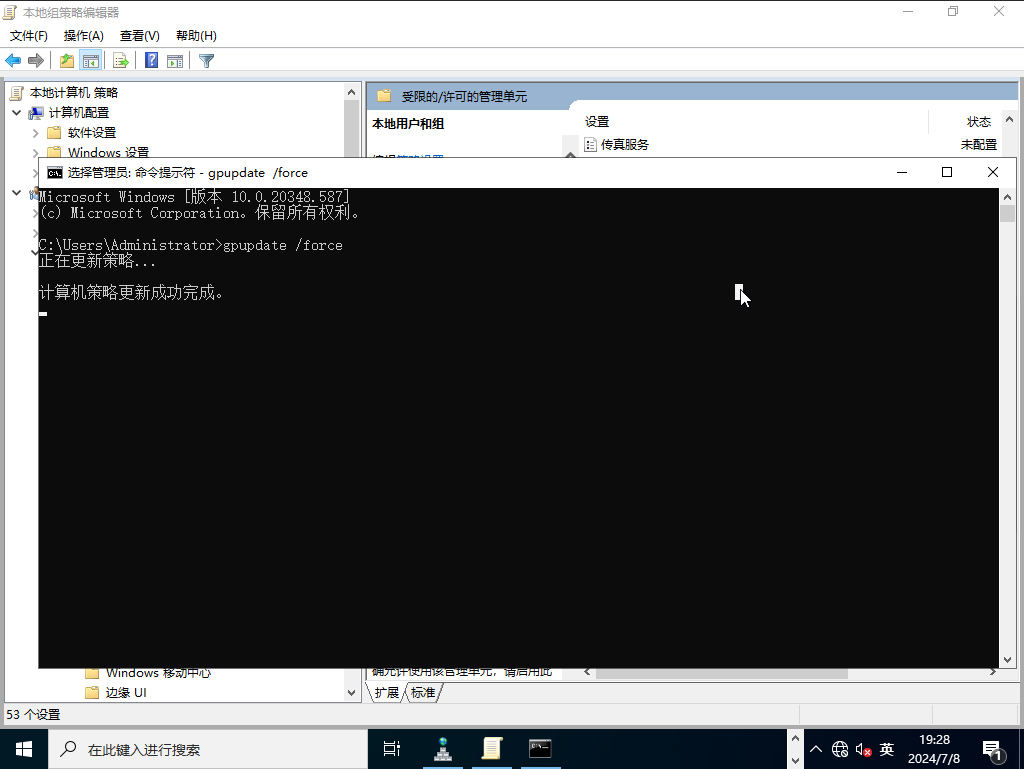This screenshot has height=769, width=1024.
Task: Click the settings list scroll-left arrow
Action: pyautogui.click(x=587, y=672)
